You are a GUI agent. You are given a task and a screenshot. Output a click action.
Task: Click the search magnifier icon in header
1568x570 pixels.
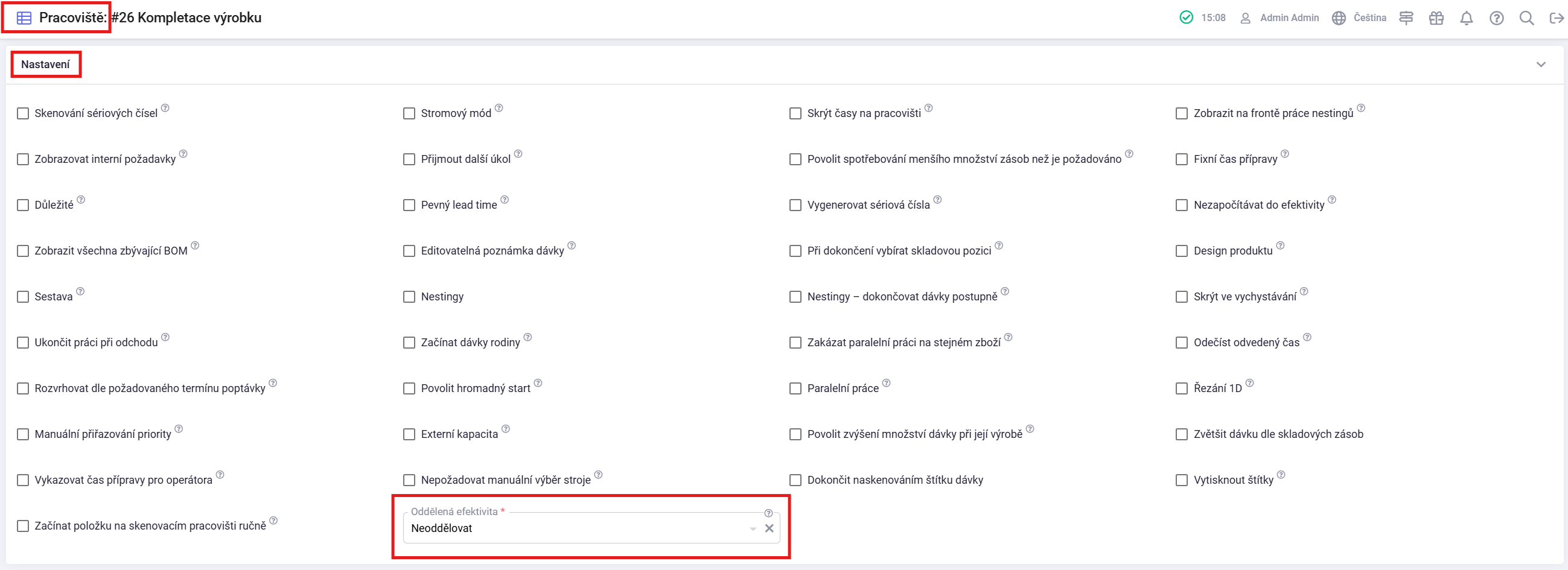1526,18
